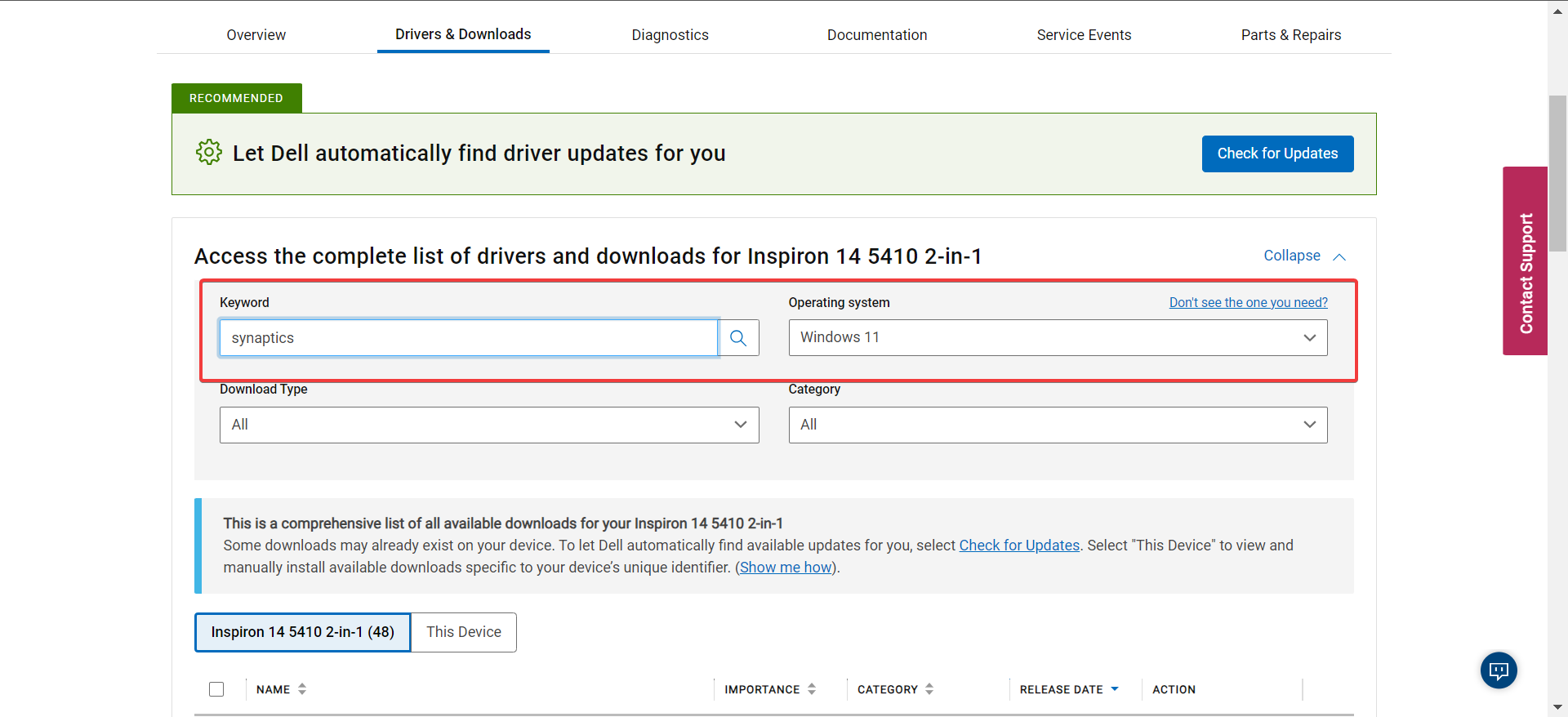Tick the select-all checkbox in table header
The image size is (1568, 717).
point(216,689)
